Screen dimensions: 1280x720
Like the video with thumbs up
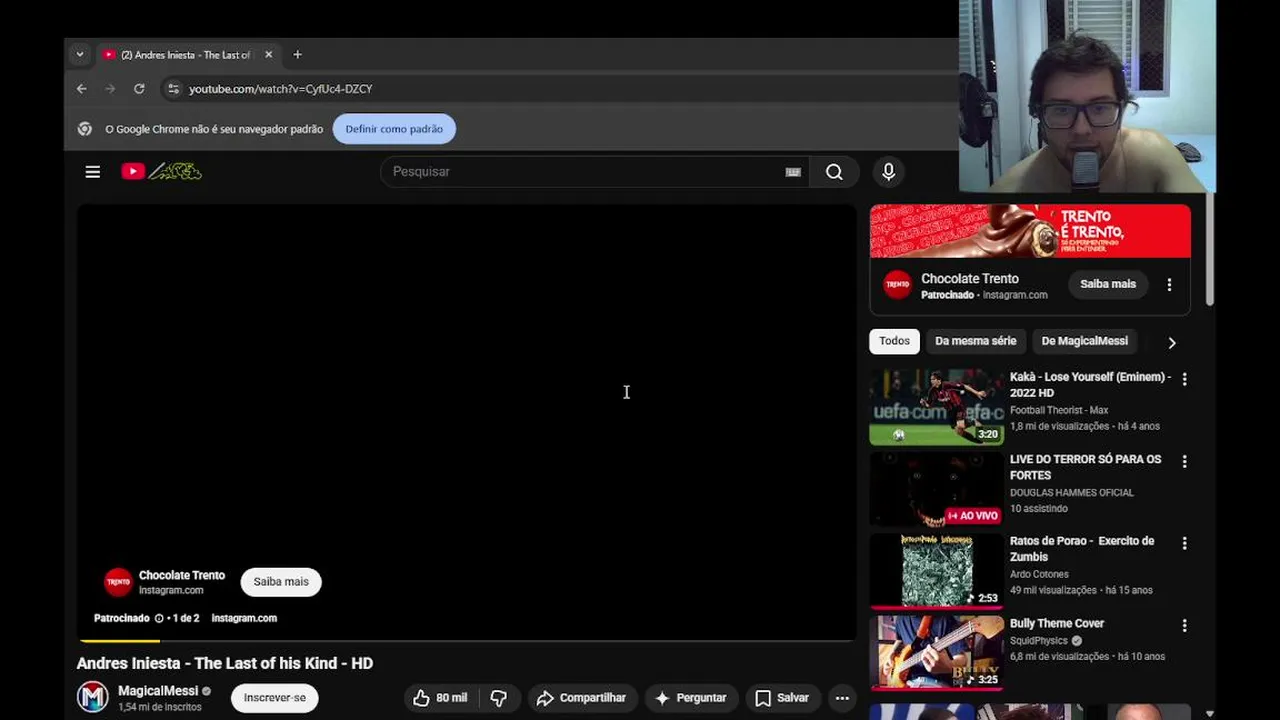440,698
